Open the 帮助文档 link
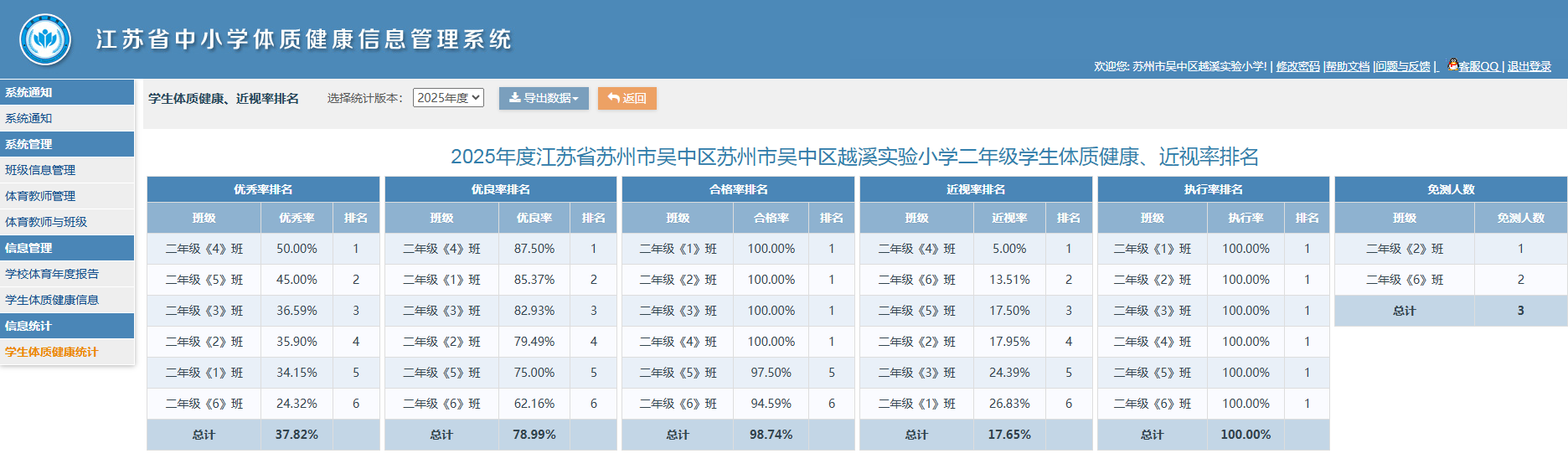 click(1348, 66)
